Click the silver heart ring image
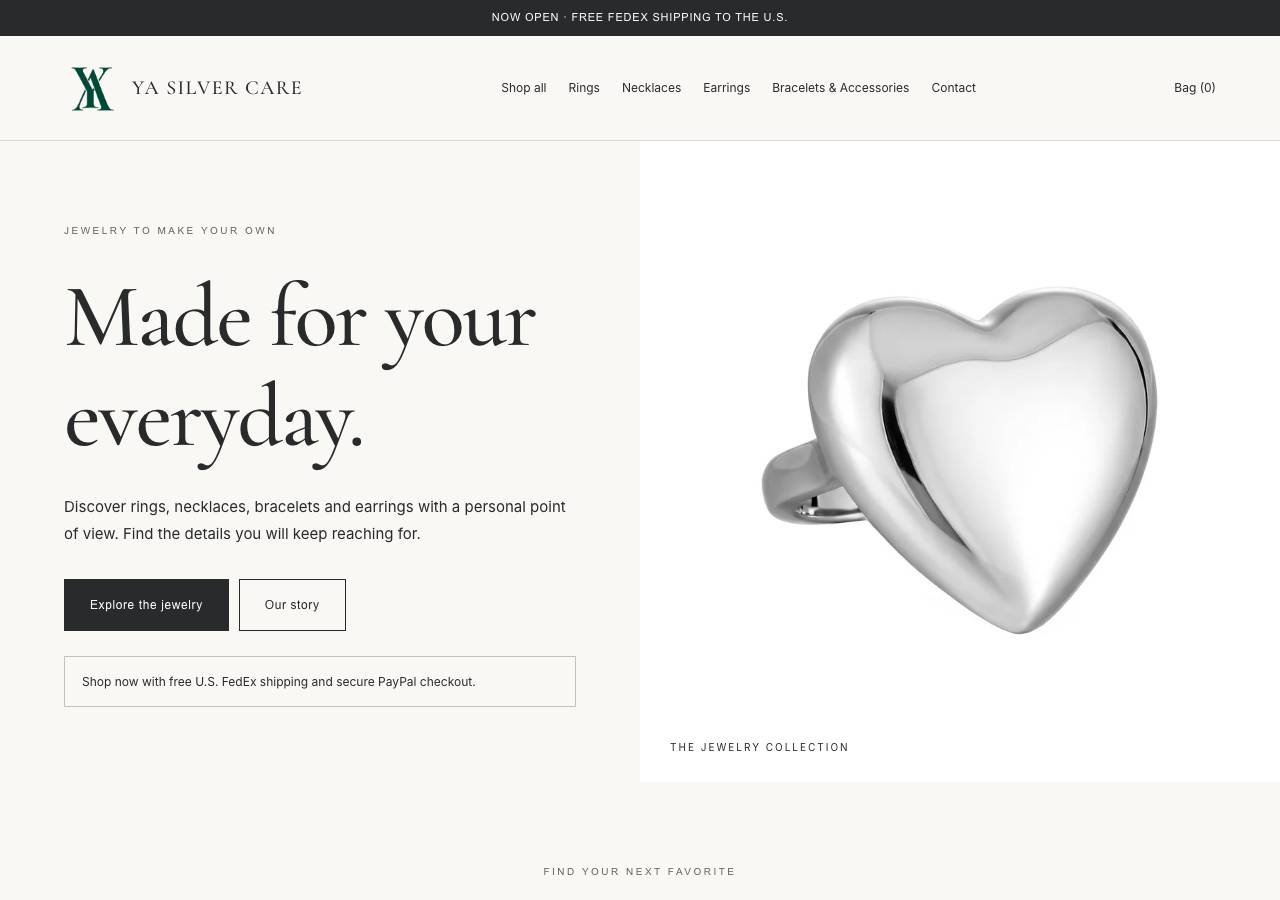 pos(960,460)
